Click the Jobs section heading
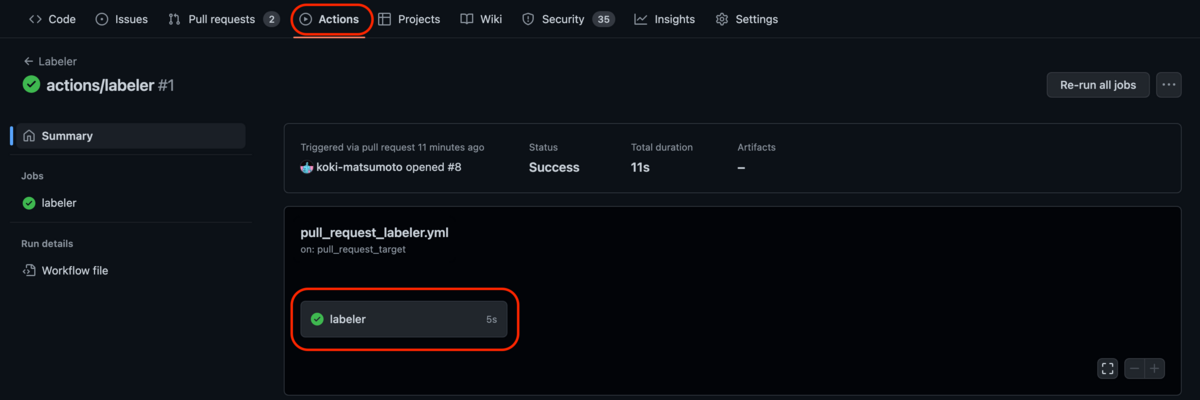The height and width of the screenshot is (400, 1200). tap(32, 176)
